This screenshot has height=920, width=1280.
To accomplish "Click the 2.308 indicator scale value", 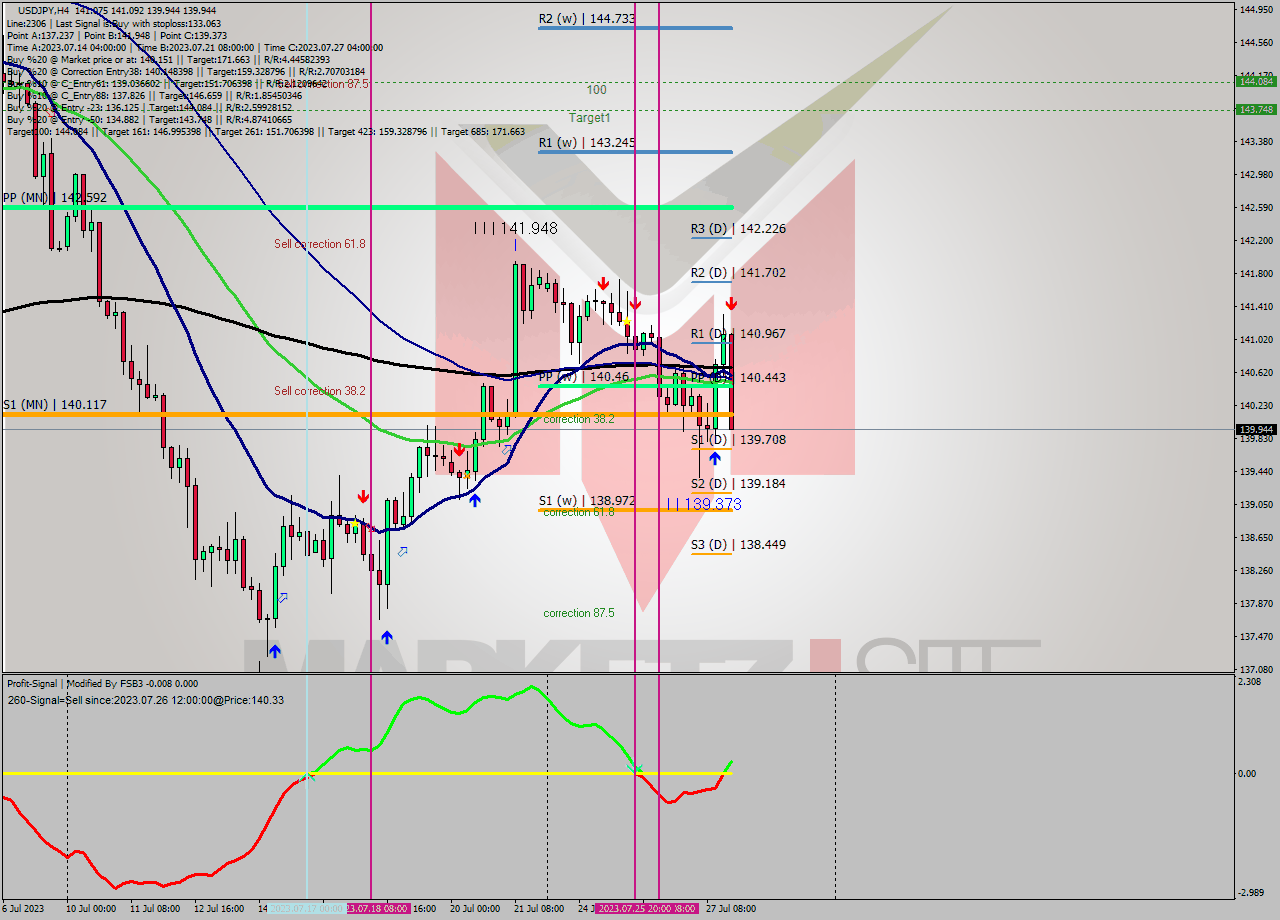I will pyautogui.click(x=1250, y=682).
